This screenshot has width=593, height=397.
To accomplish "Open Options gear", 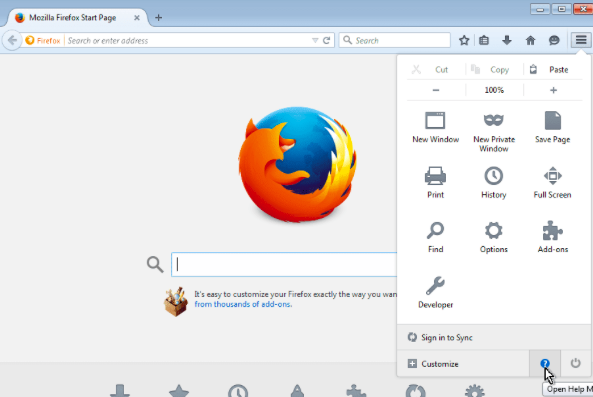I will (x=494, y=237).
